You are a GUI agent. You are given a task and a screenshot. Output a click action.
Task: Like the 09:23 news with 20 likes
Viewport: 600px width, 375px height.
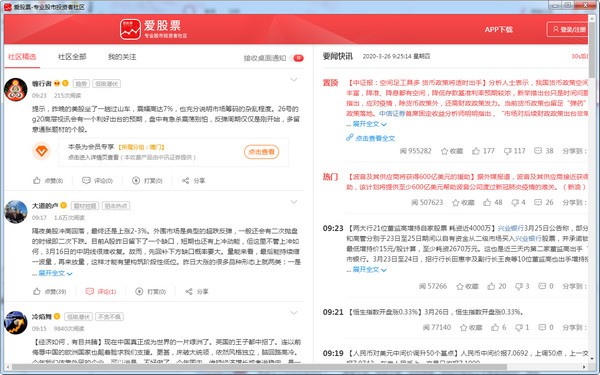click(x=497, y=286)
